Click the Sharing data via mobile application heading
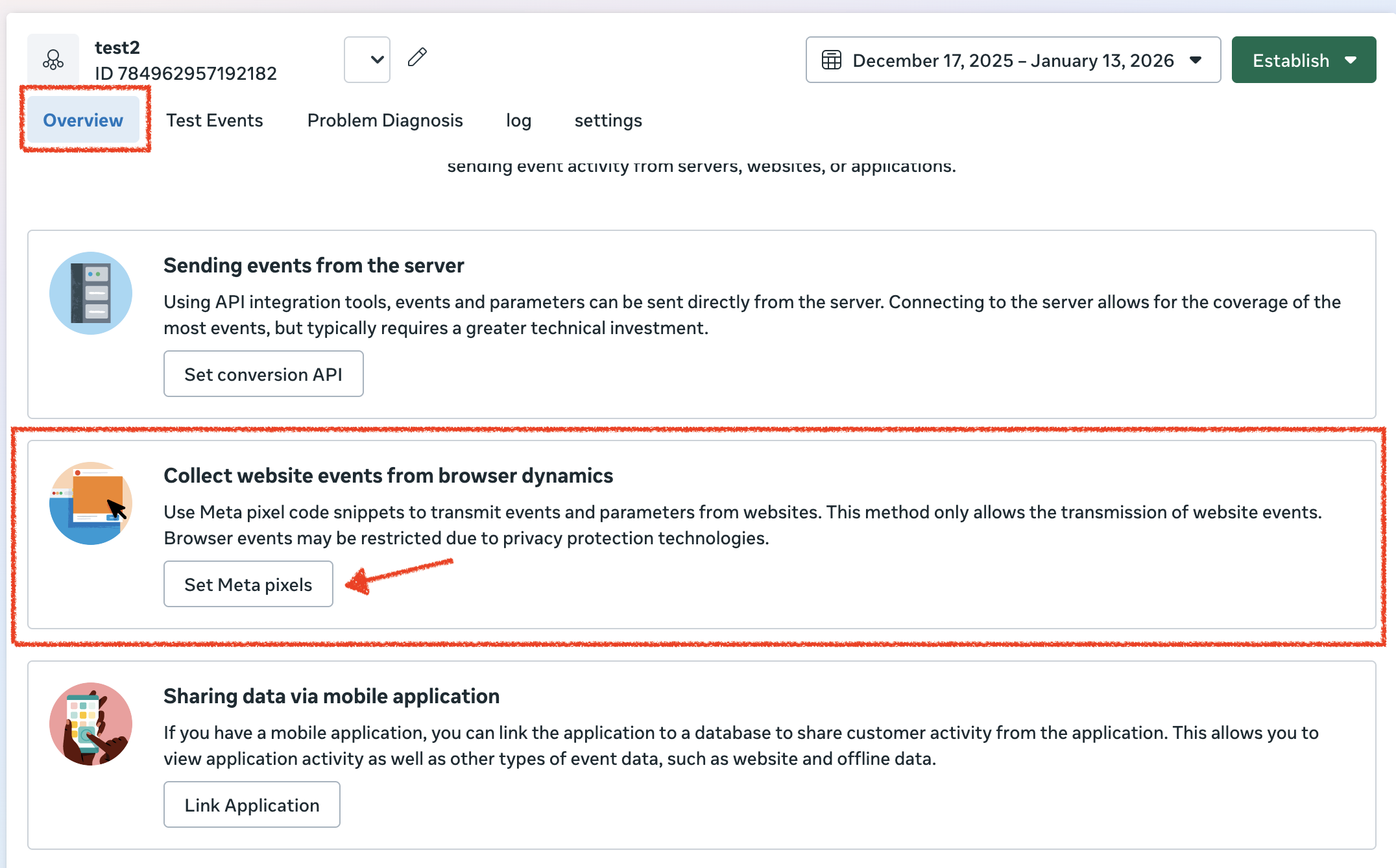 [x=331, y=696]
